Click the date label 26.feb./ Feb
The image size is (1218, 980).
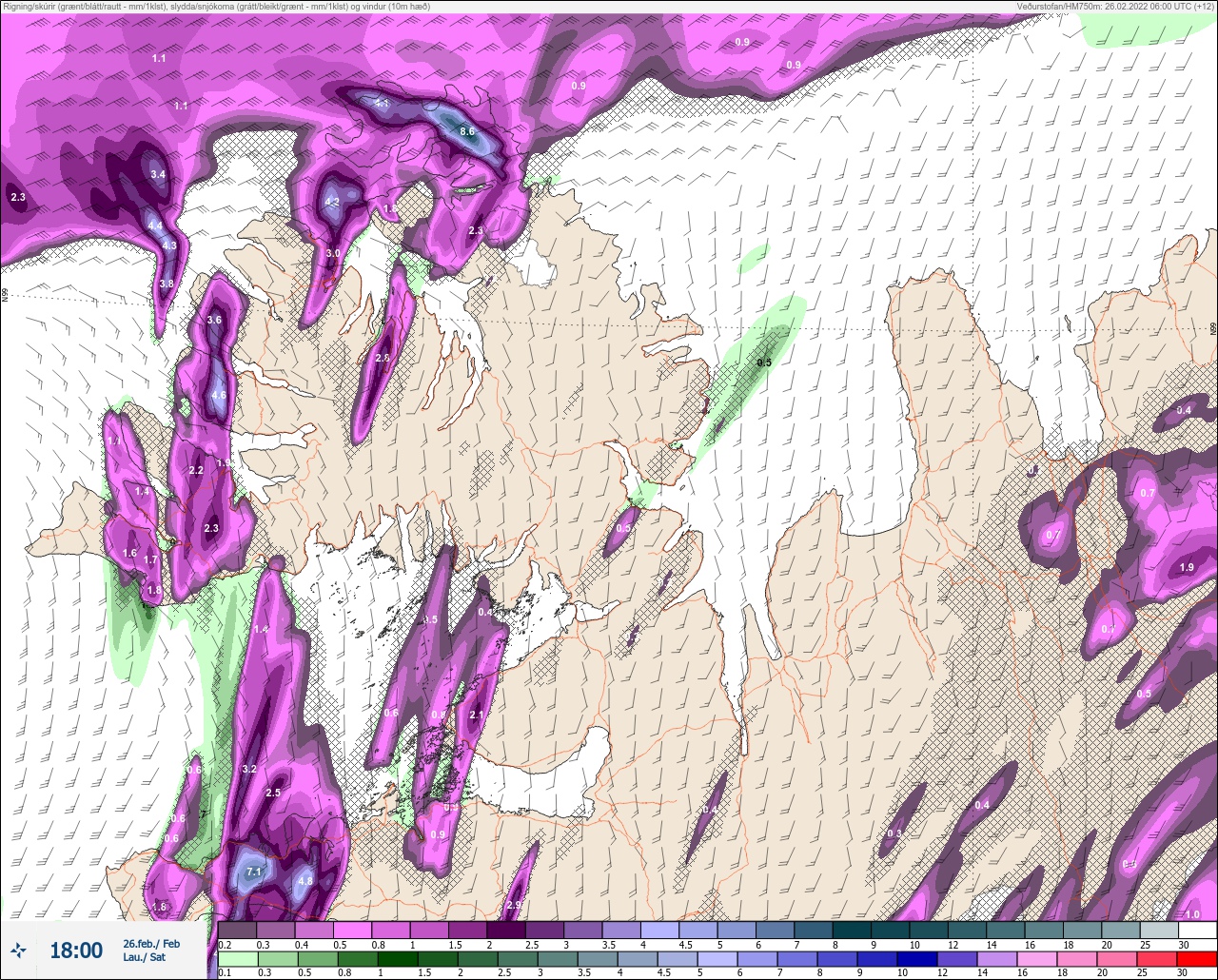150,943
